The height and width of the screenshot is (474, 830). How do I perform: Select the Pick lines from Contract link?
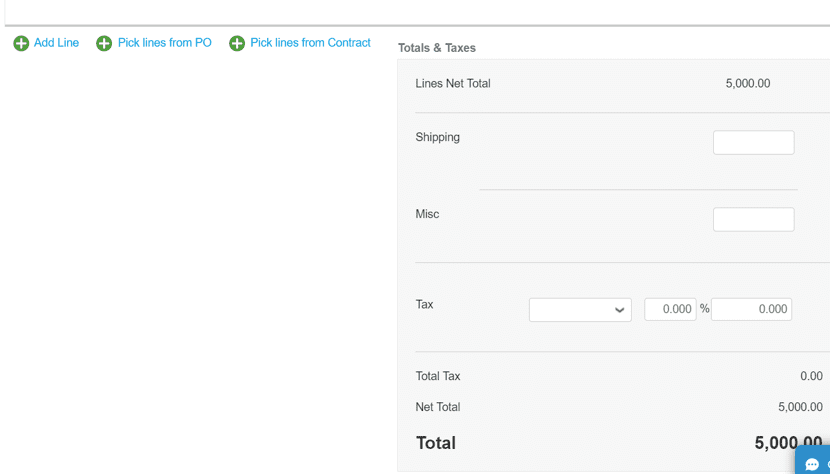click(x=310, y=43)
